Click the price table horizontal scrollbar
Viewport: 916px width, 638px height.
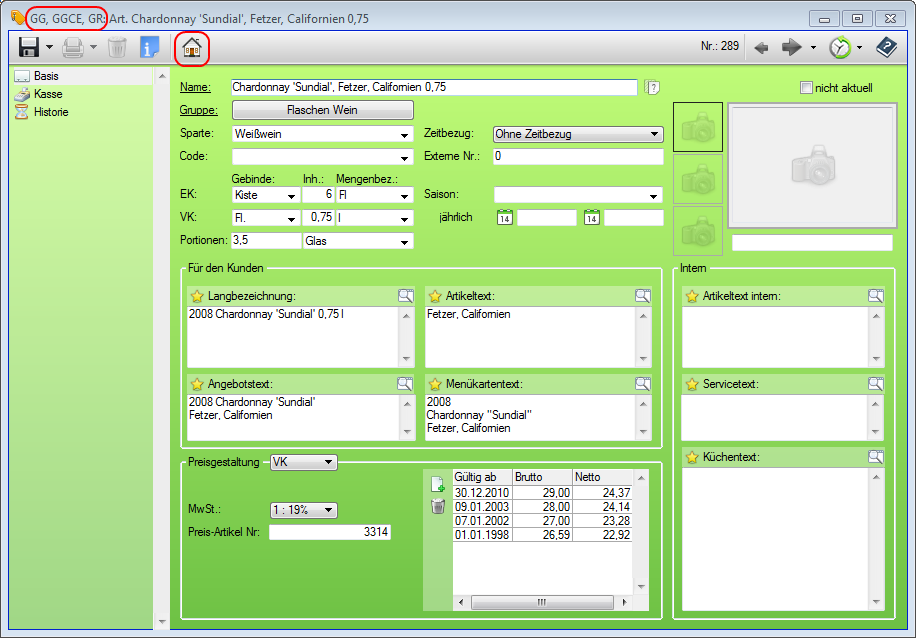click(540, 602)
